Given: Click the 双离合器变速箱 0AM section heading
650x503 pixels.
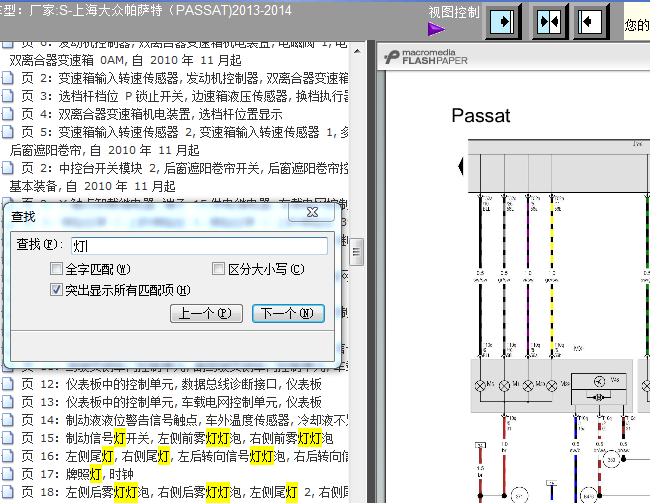Looking at the screenshot, I should click(x=125, y=60).
